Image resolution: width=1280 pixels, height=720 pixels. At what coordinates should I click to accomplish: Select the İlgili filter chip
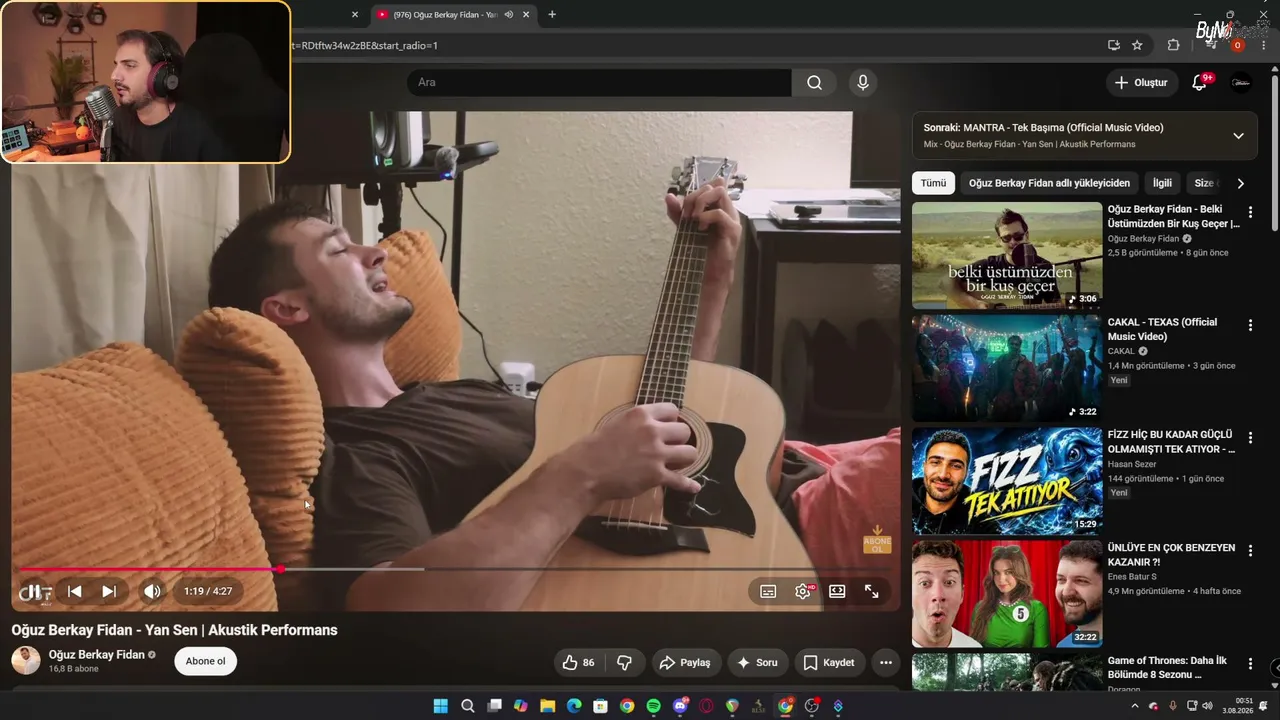click(x=1162, y=183)
